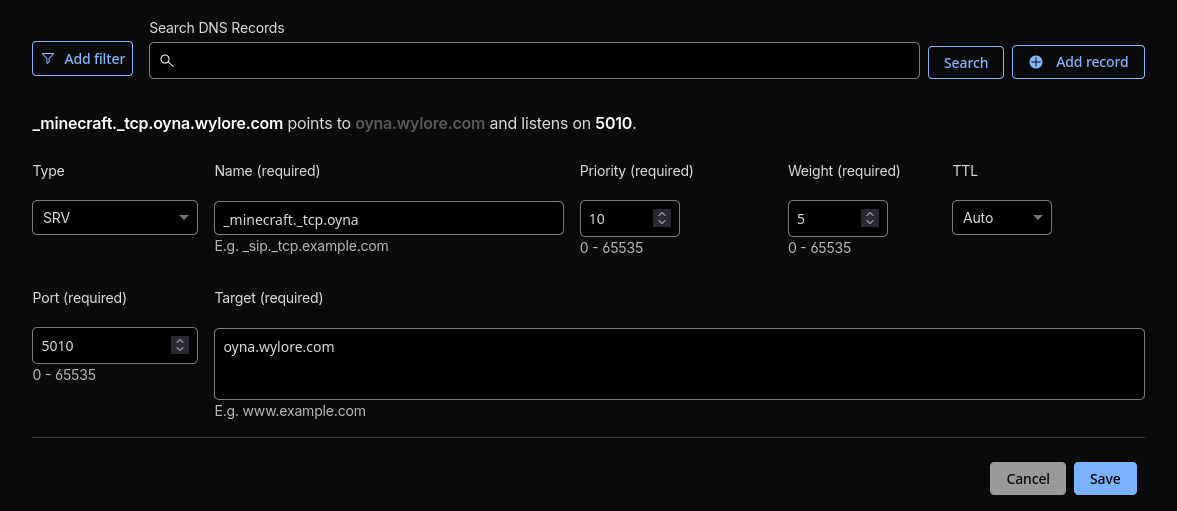Open the TTL dropdown set to Auto

point(1001,218)
